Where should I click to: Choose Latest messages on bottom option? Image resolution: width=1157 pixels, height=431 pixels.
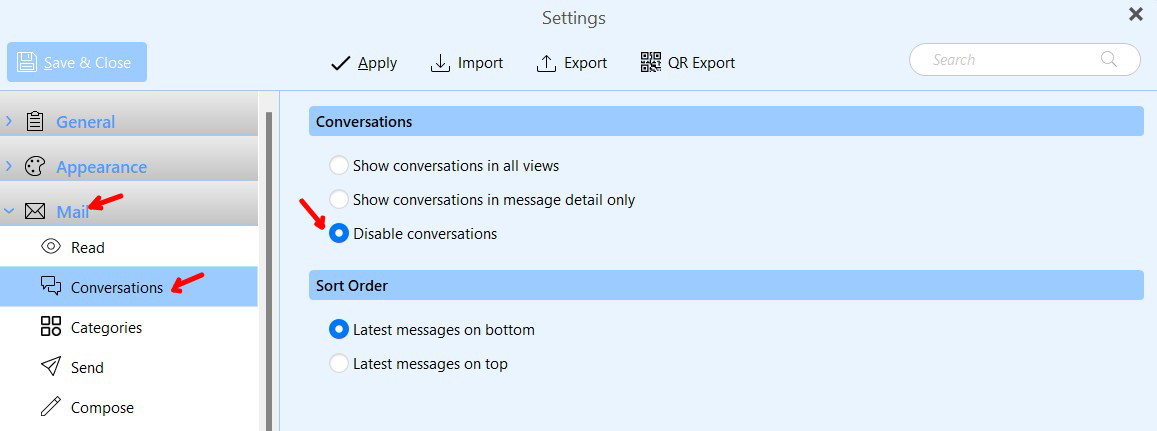[339, 329]
